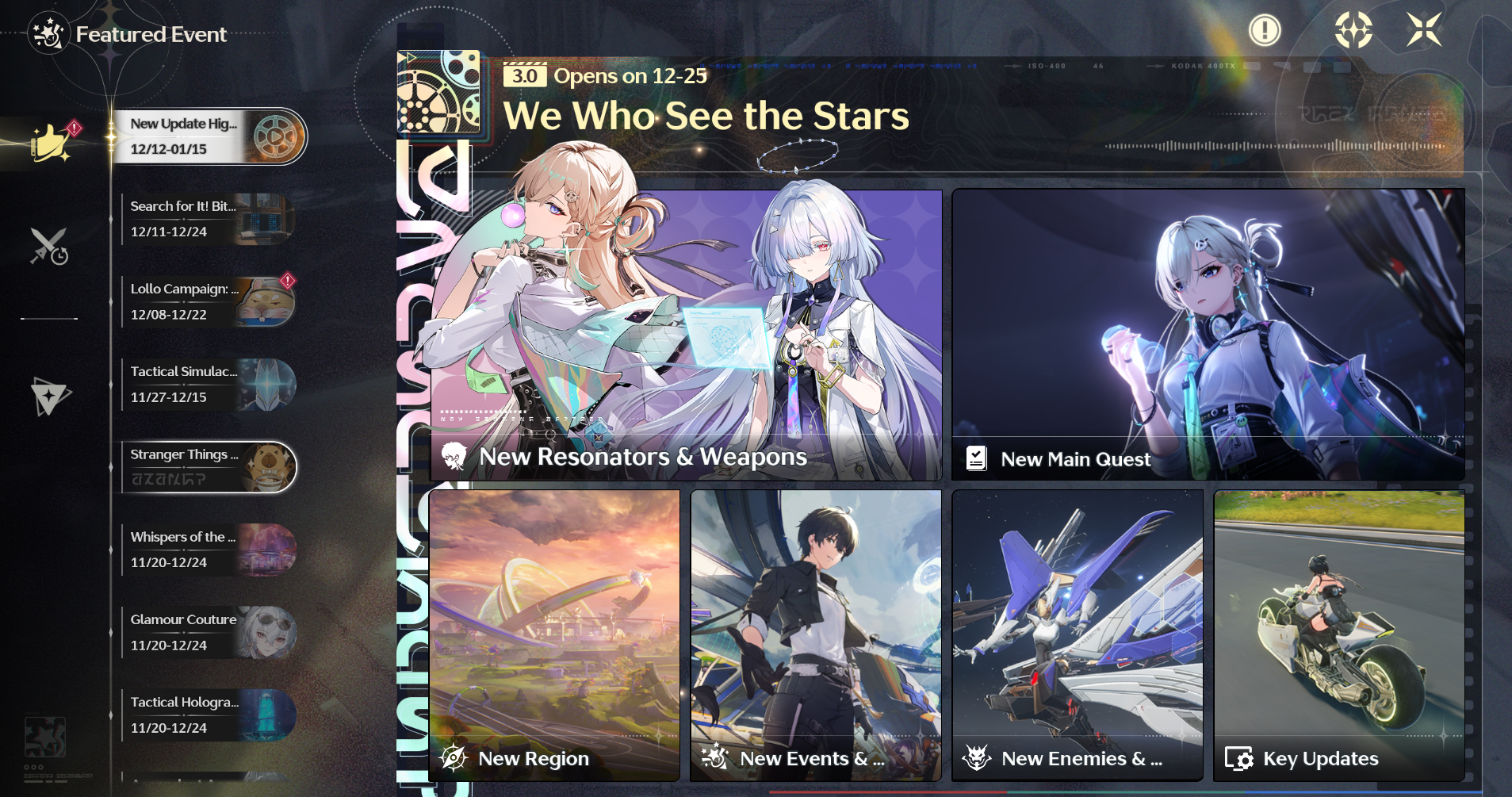Close the Featured Event screen with the X icon
The width and height of the screenshot is (1512, 797).
point(1424,30)
